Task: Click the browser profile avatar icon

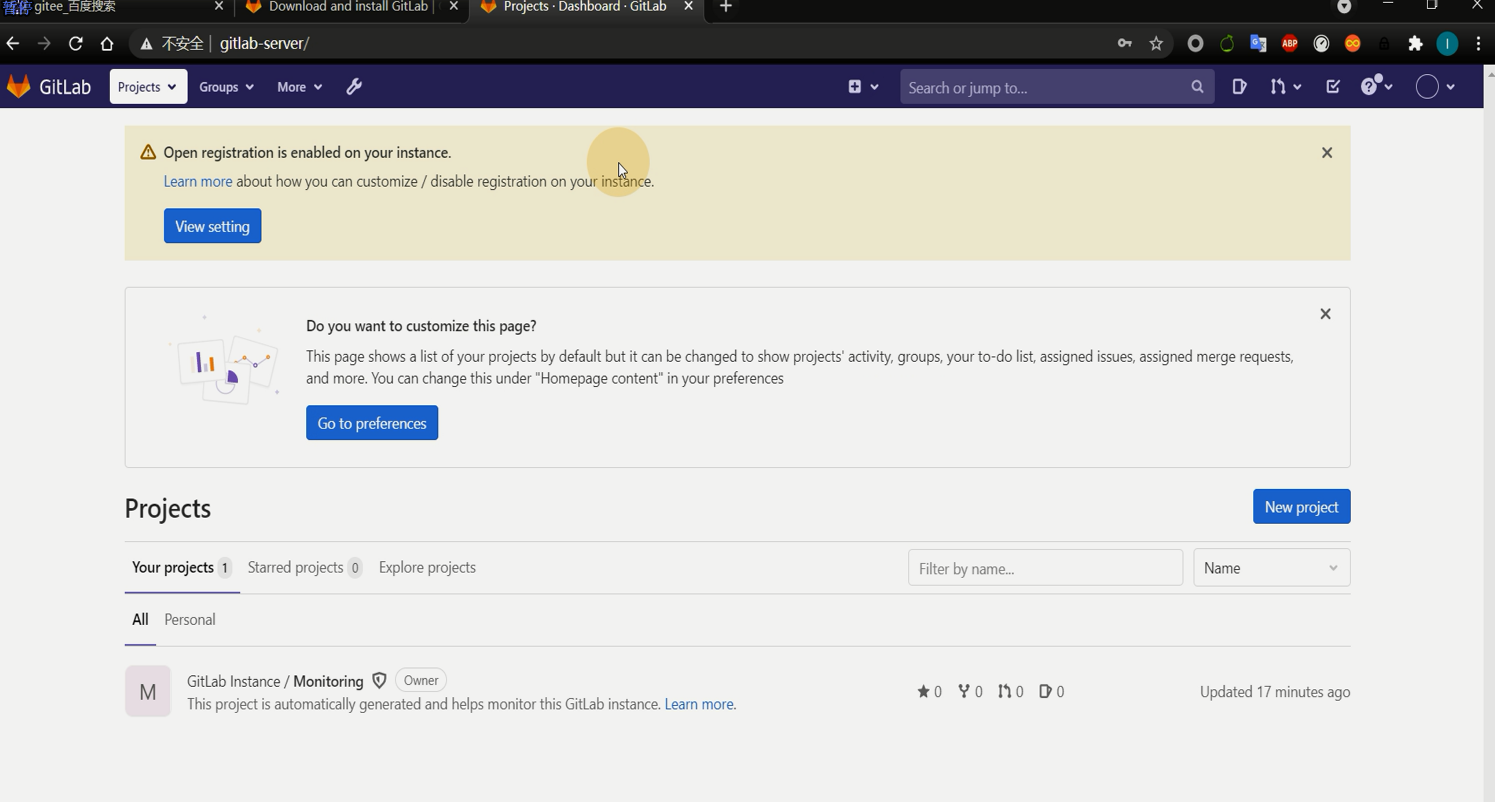Action: 1447,43
